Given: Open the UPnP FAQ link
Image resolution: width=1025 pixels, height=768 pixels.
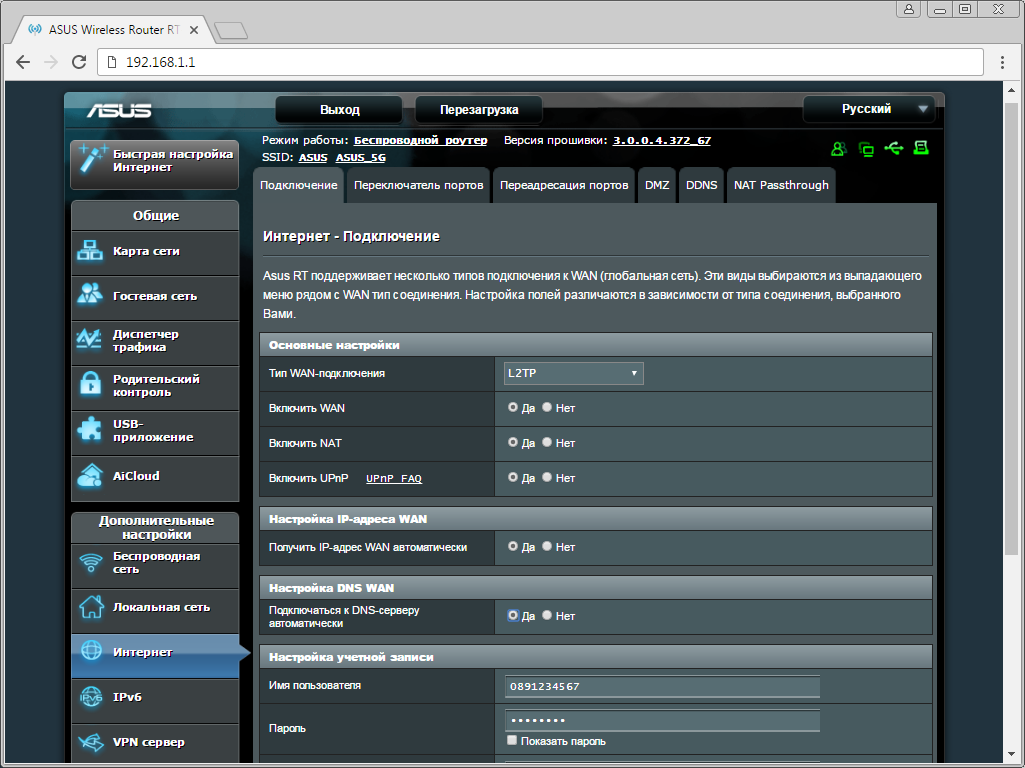Looking at the screenshot, I should click(394, 478).
